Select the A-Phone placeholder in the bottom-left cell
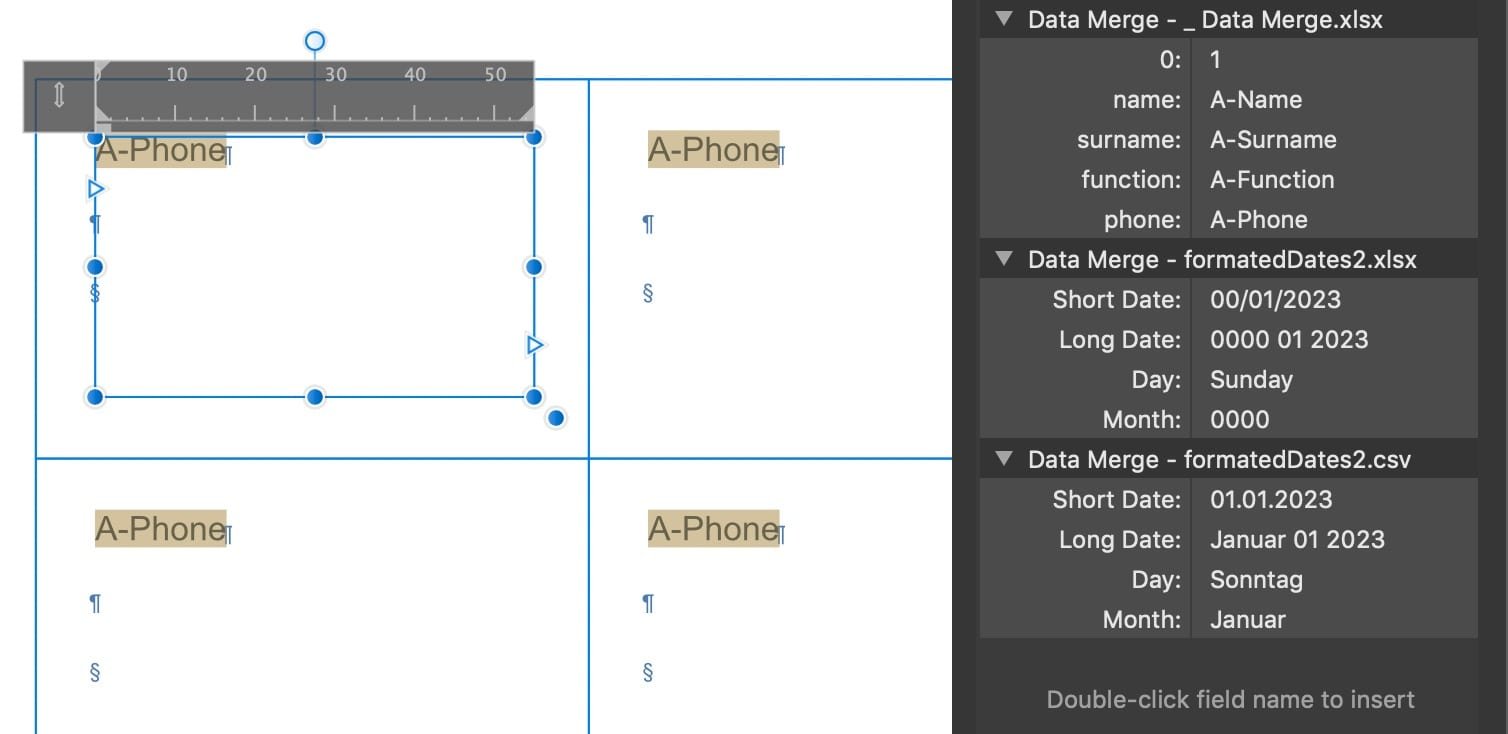The width and height of the screenshot is (1508, 734). pyautogui.click(x=161, y=528)
